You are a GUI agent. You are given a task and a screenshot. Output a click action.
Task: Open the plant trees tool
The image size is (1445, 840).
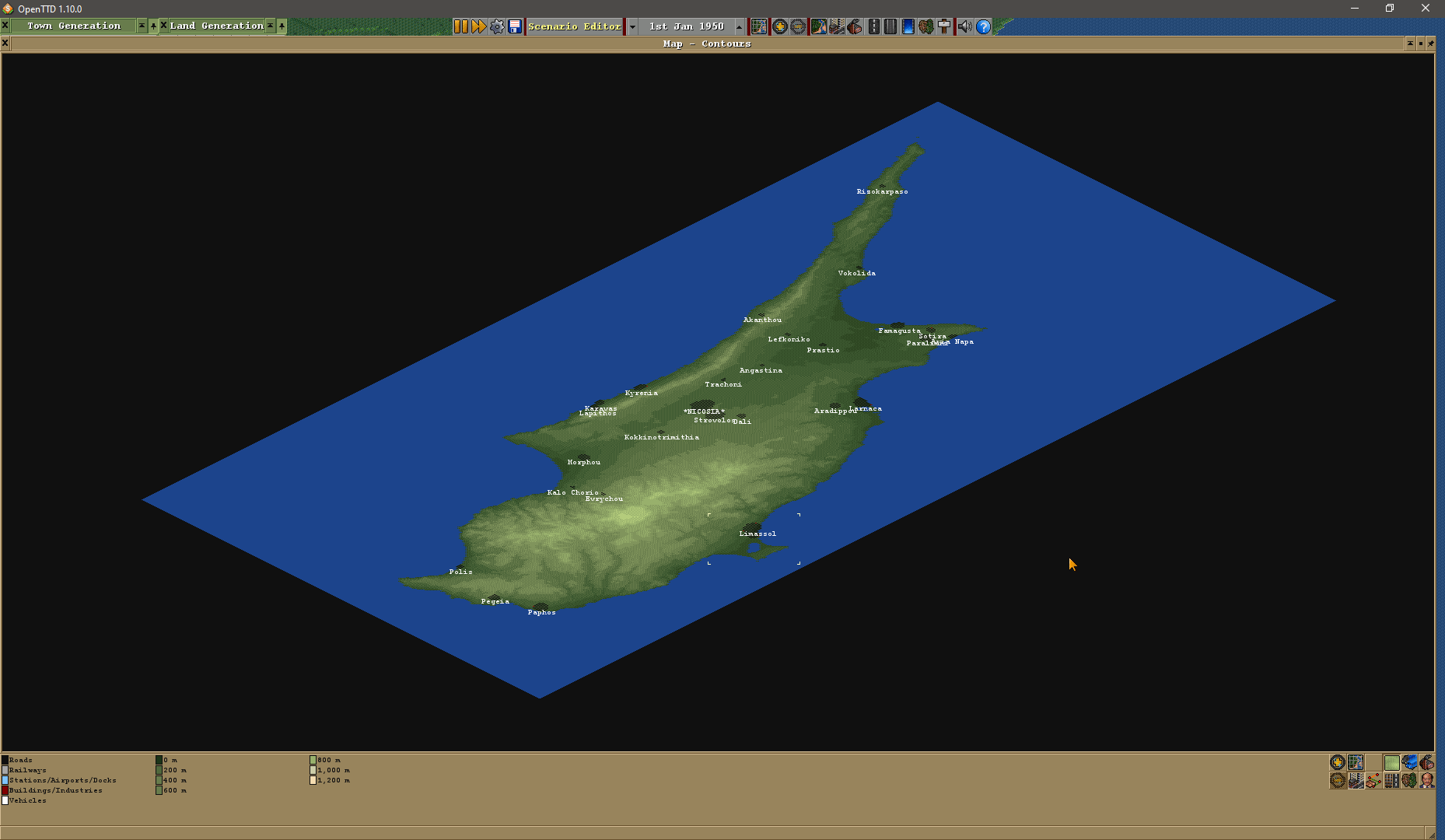tap(926, 26)
